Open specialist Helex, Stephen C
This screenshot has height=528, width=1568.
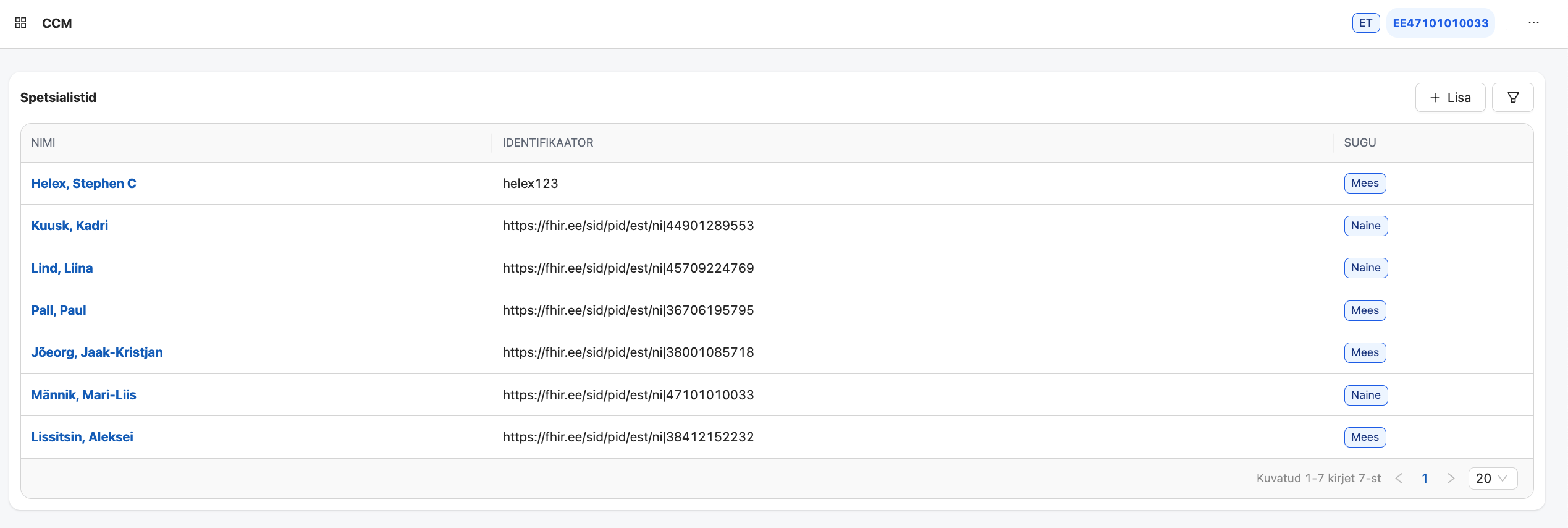tap(83, 184)
